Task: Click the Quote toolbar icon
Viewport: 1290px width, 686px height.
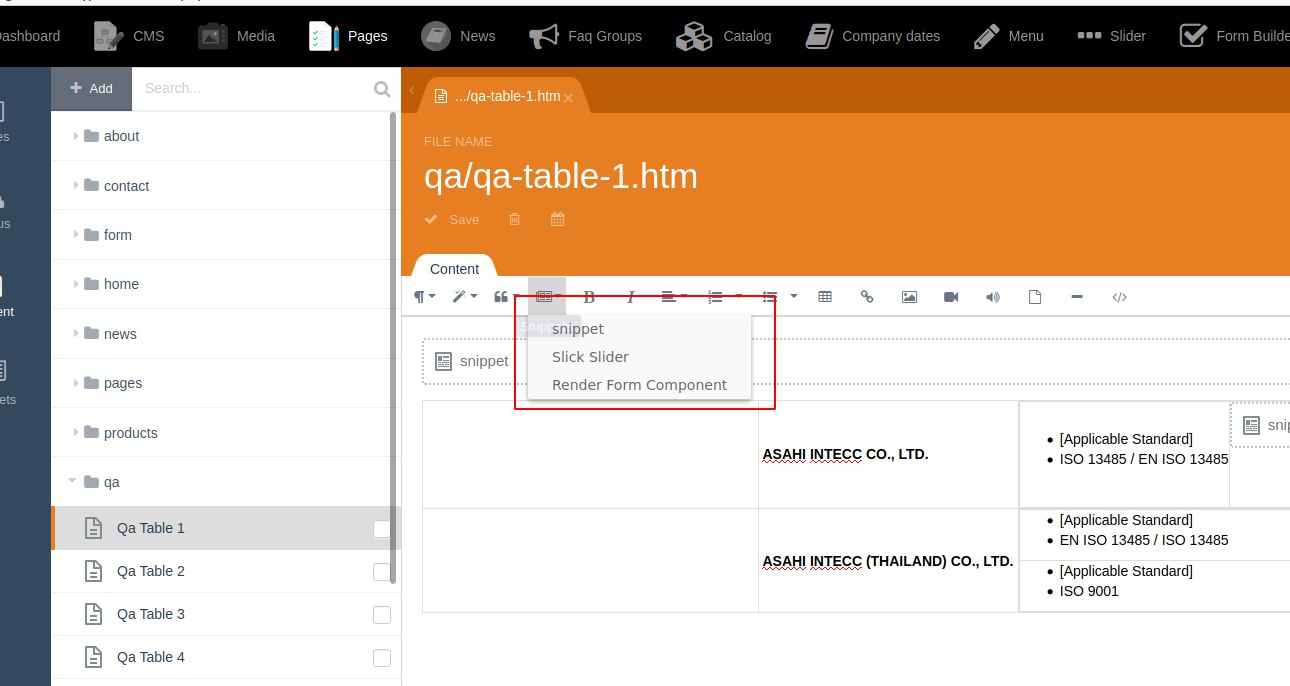Action: click(501, 297)
